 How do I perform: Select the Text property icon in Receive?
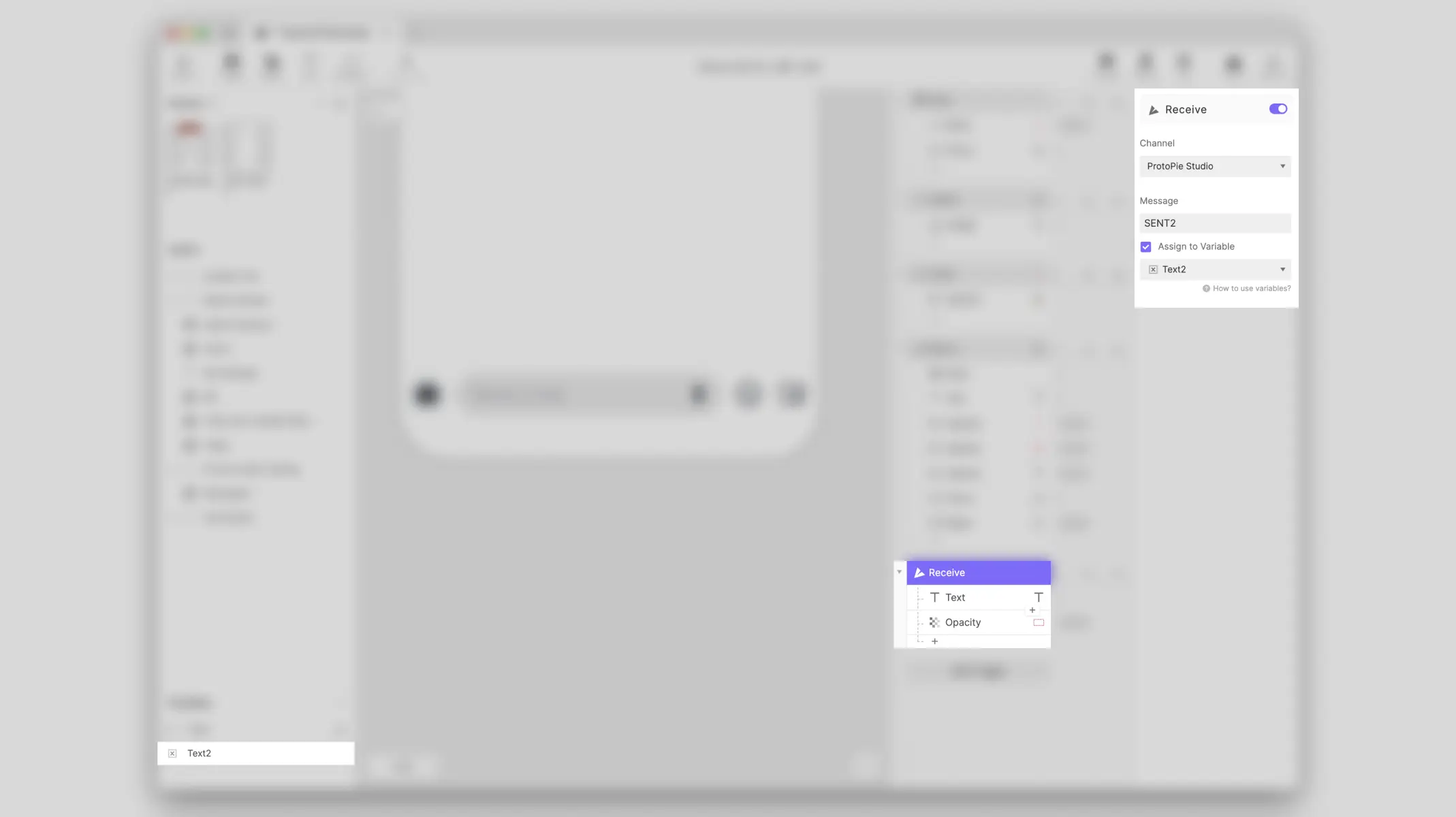tap(934, 597)
